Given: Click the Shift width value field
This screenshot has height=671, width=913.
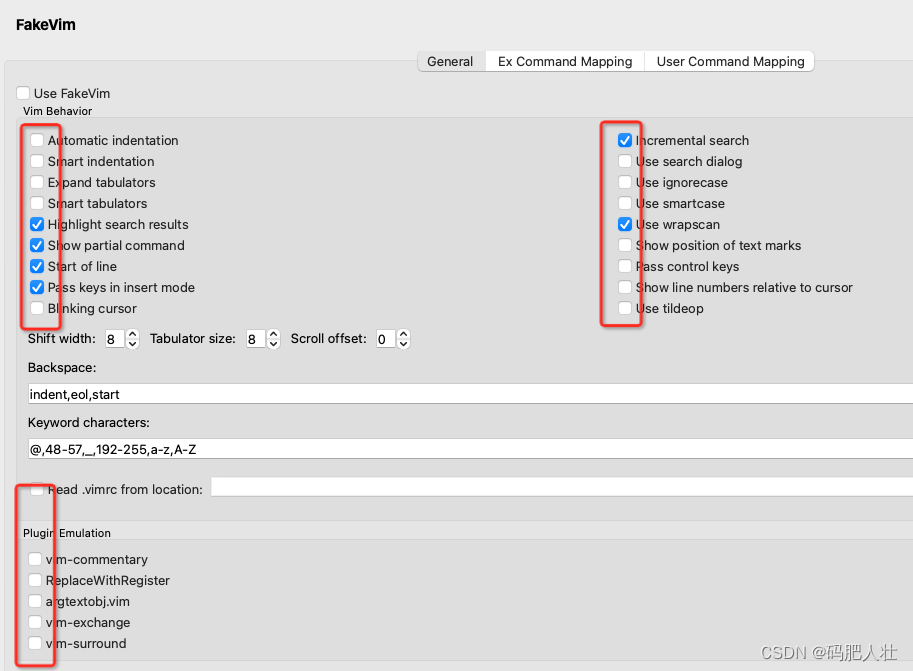Looking at the screenshot, I should coord(114,339).
